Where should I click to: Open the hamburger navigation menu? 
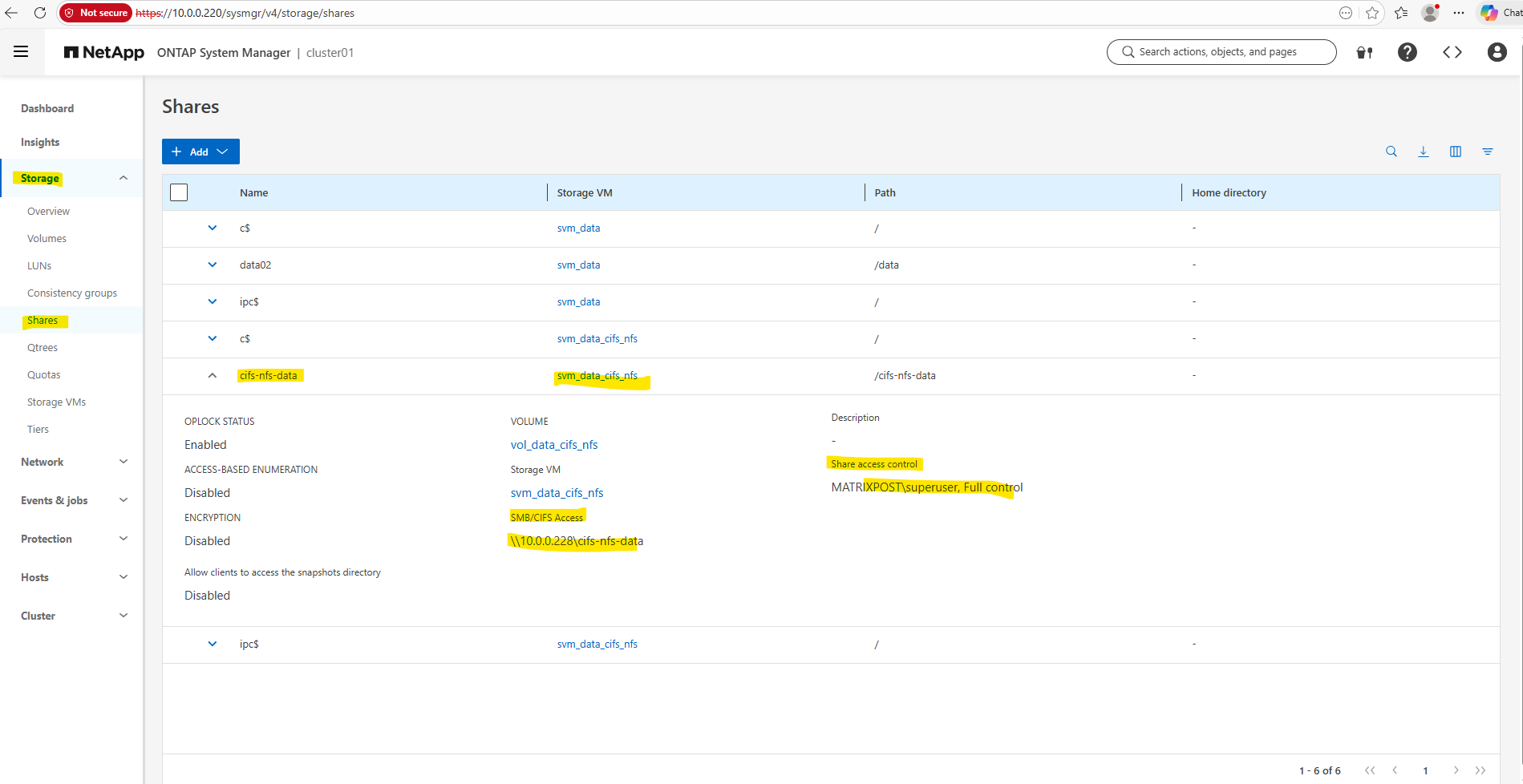point(21,52)
